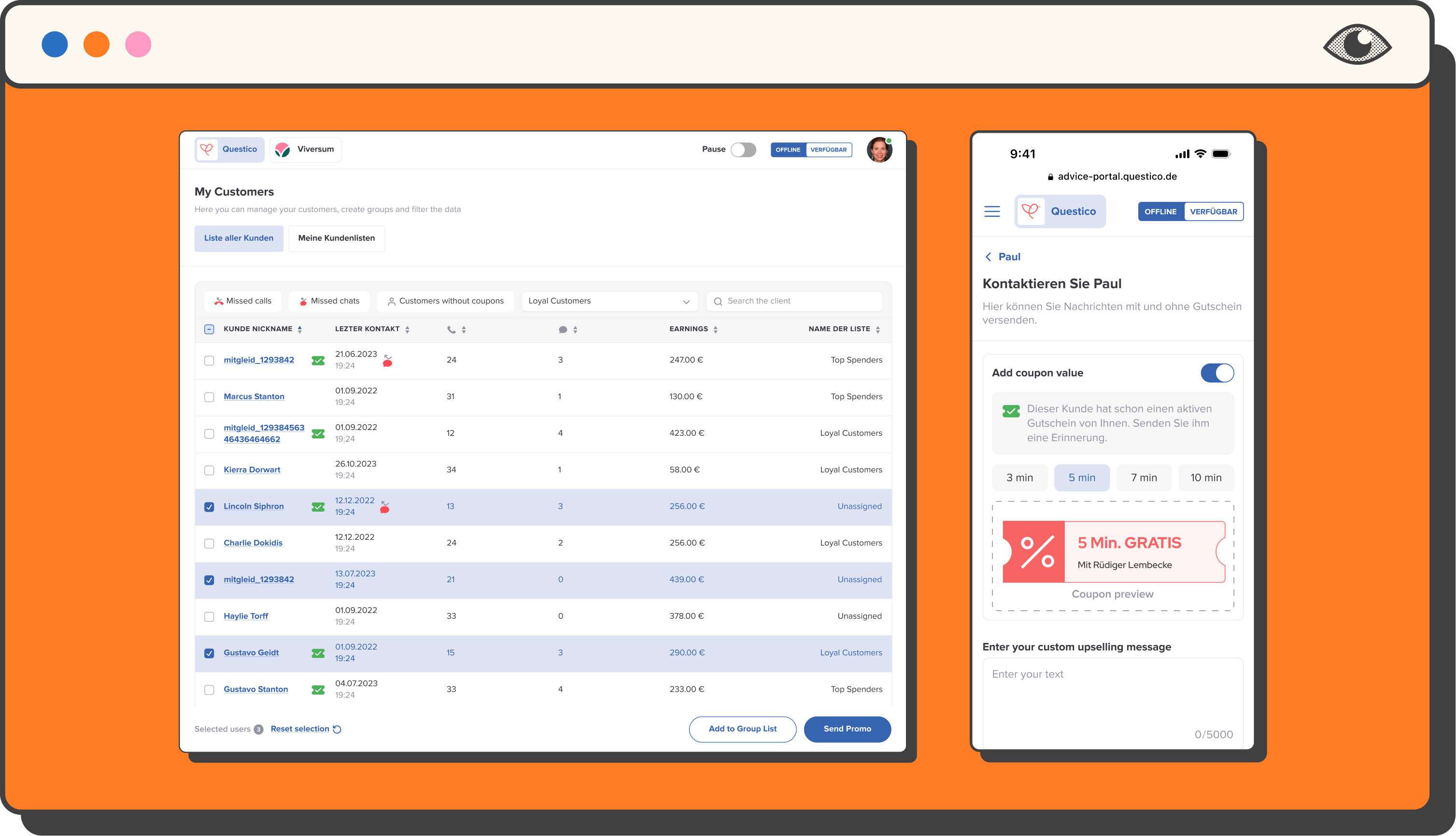Image resolution: width=1456 pixels, height=836 pixels.
Task: Select the 10 min coupon duration
Action: point(1206,477)
